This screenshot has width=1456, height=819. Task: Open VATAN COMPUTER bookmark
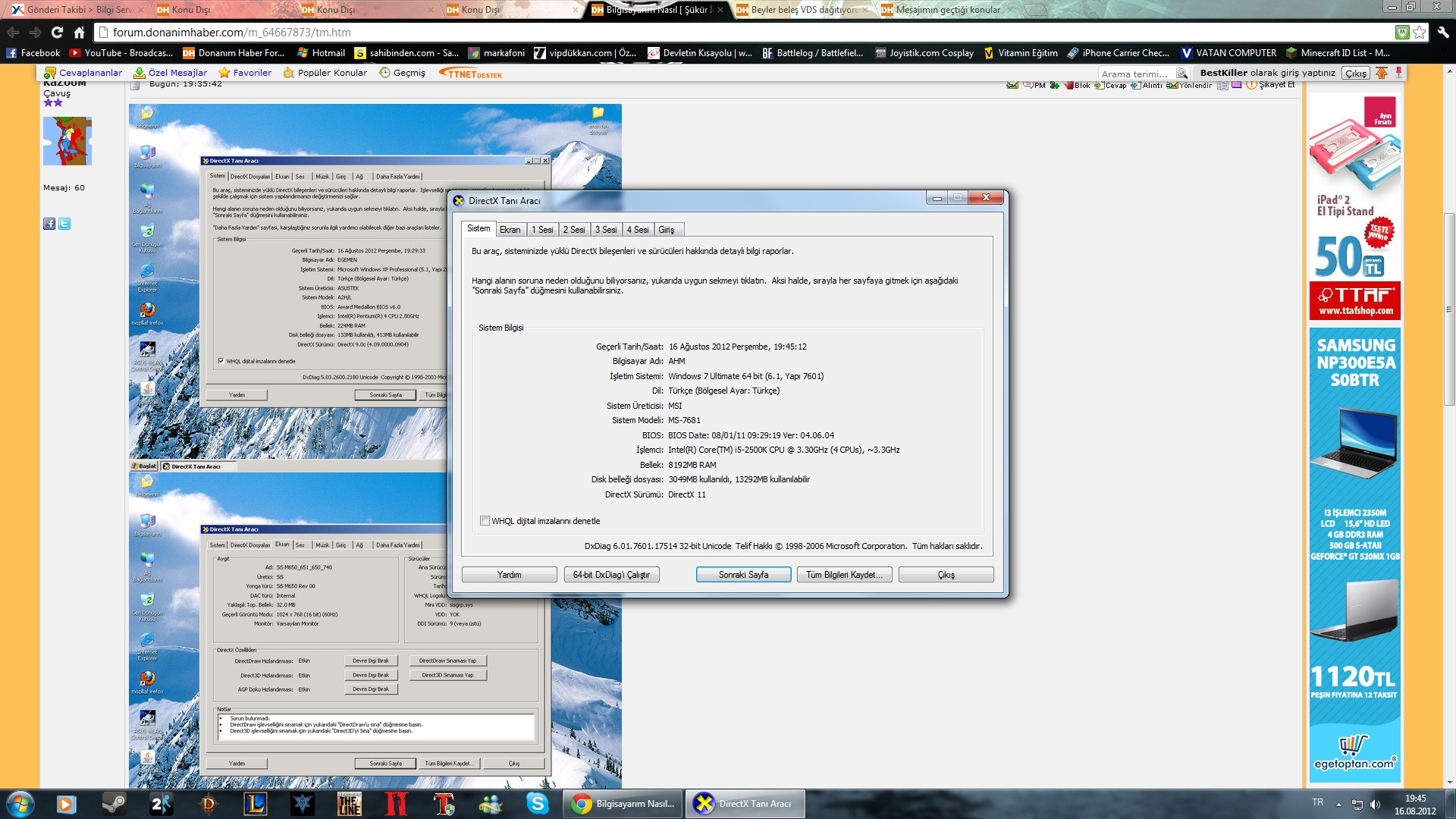(1228, 53)
